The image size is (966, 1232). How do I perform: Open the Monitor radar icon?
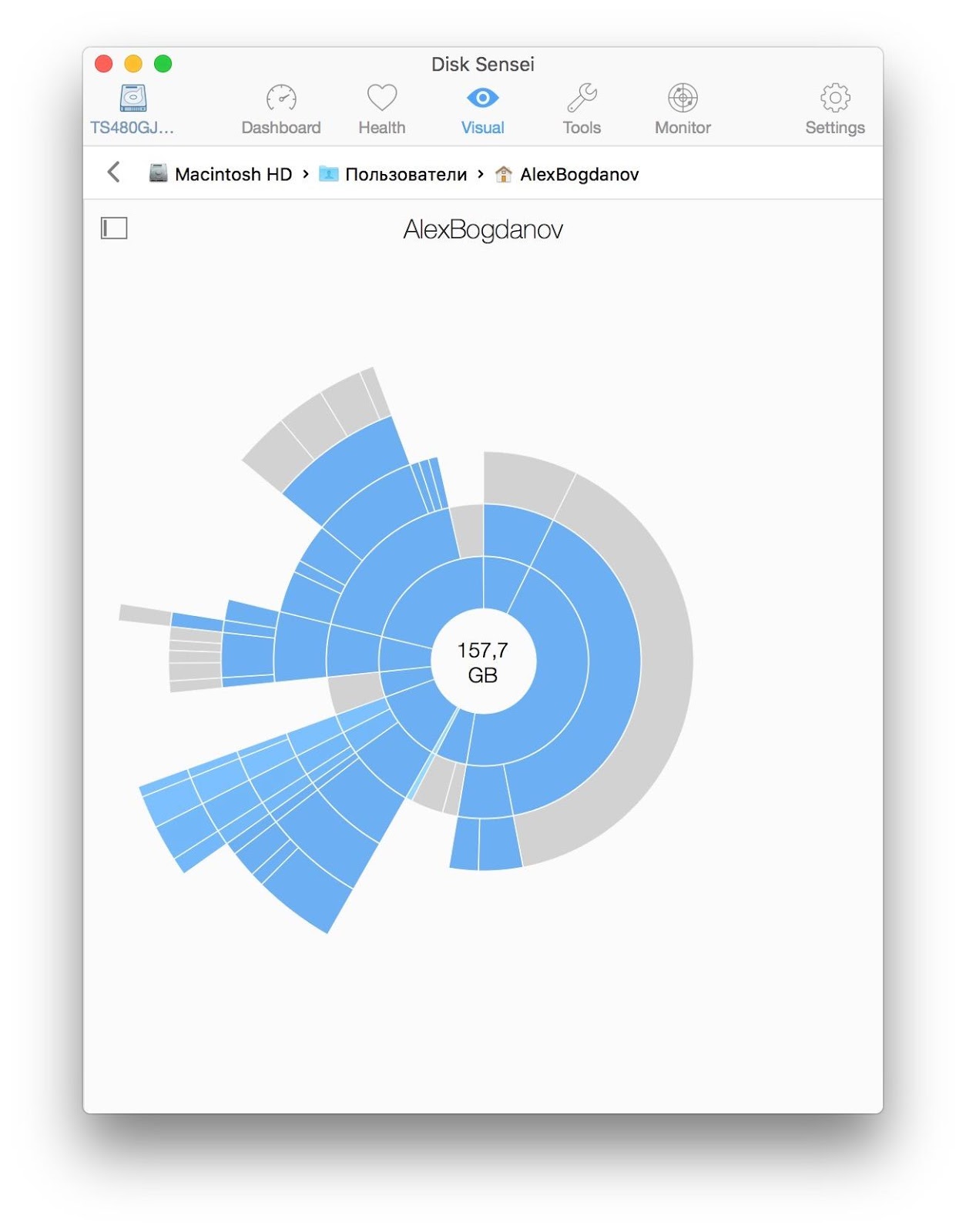(x=683, y=98)
